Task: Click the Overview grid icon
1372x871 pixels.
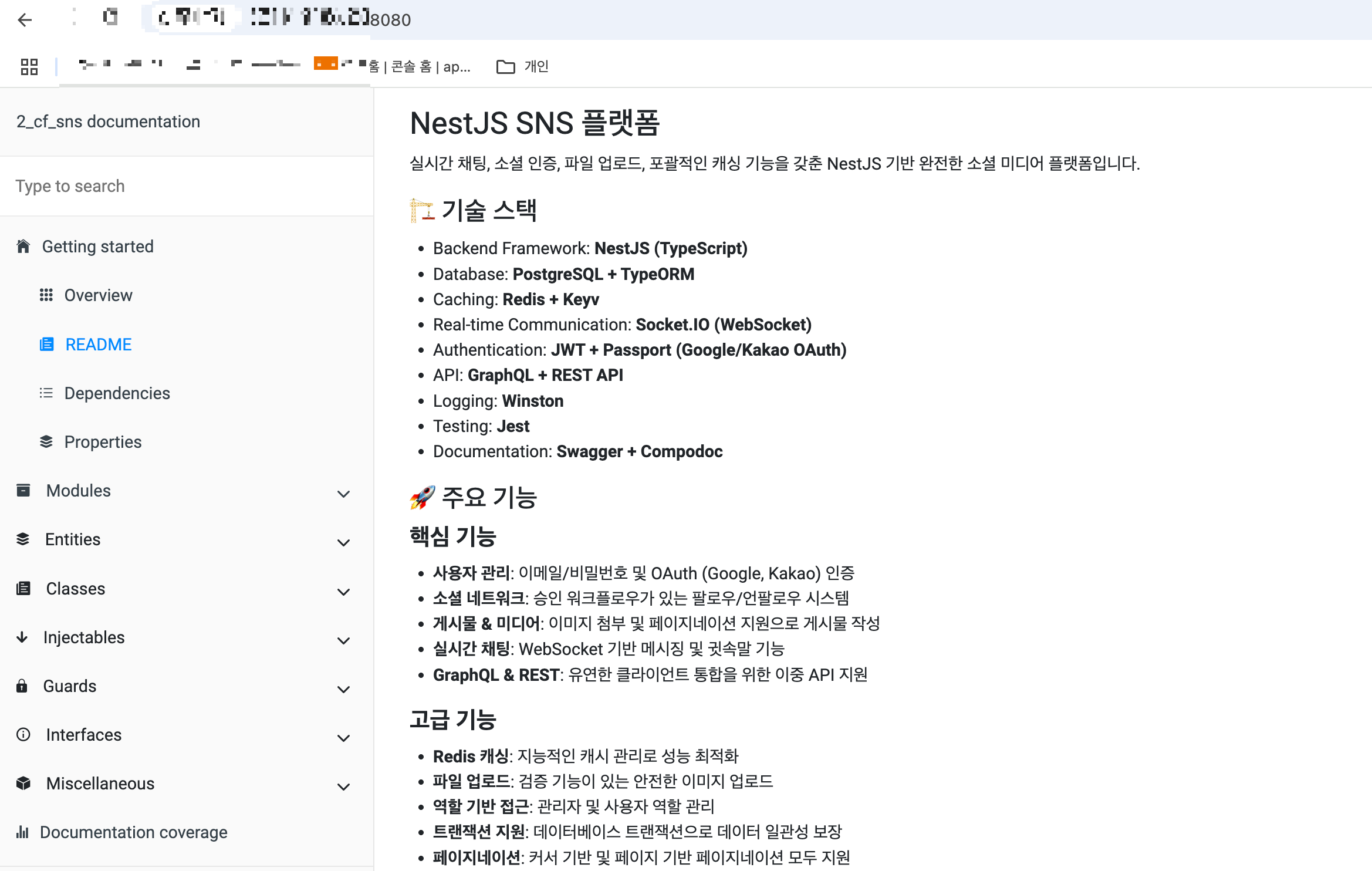Action: [x=46, y=295]
